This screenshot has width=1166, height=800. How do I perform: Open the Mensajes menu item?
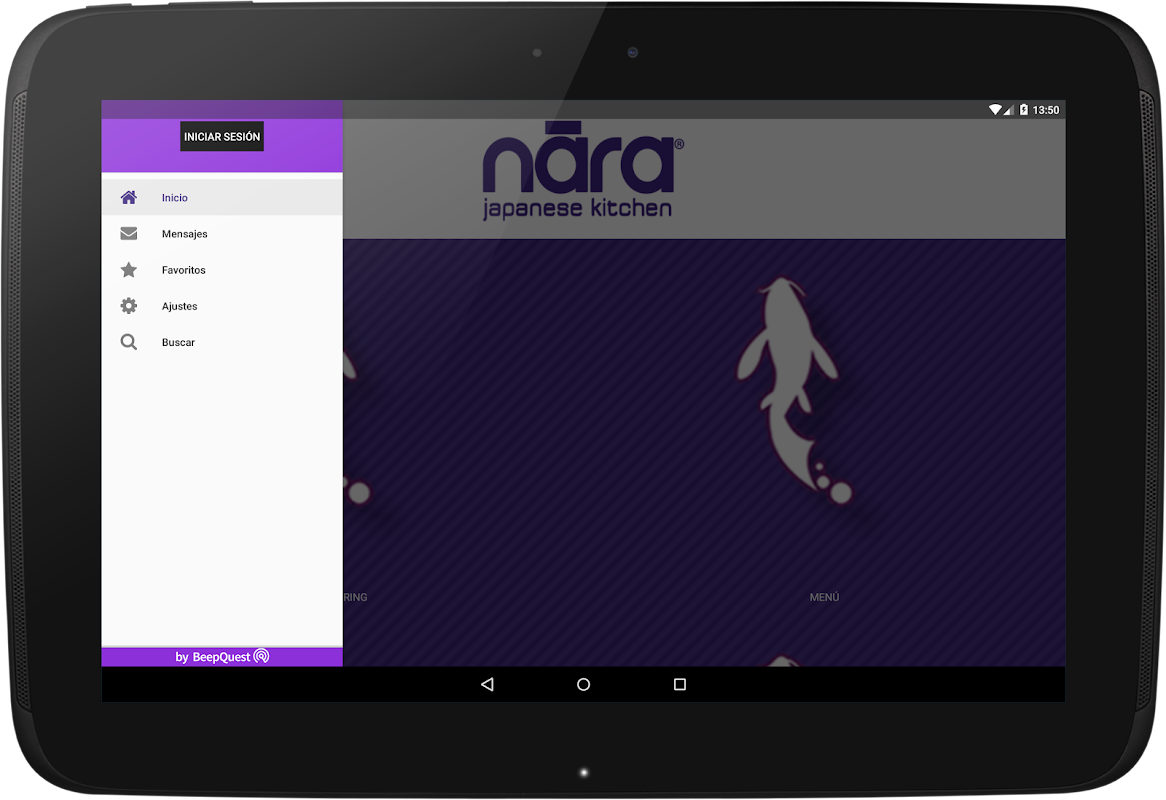click(222, 233)
